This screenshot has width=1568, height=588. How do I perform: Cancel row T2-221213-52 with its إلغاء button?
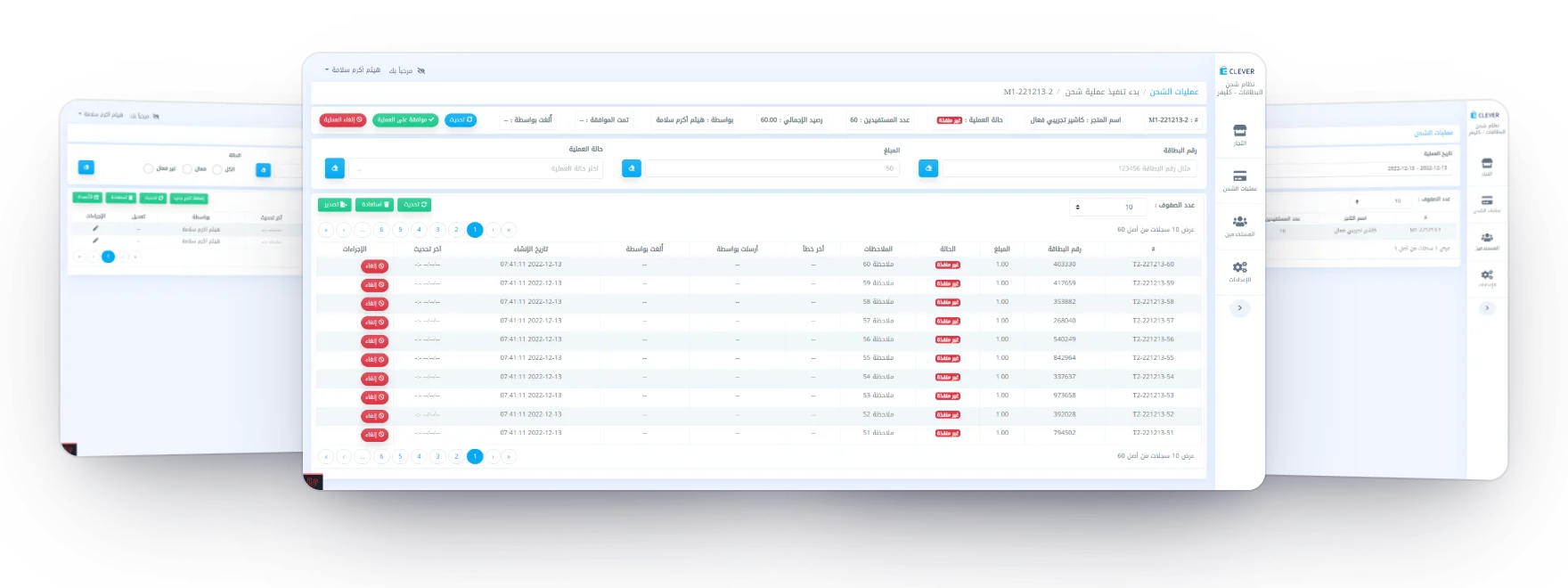(374, 416)
